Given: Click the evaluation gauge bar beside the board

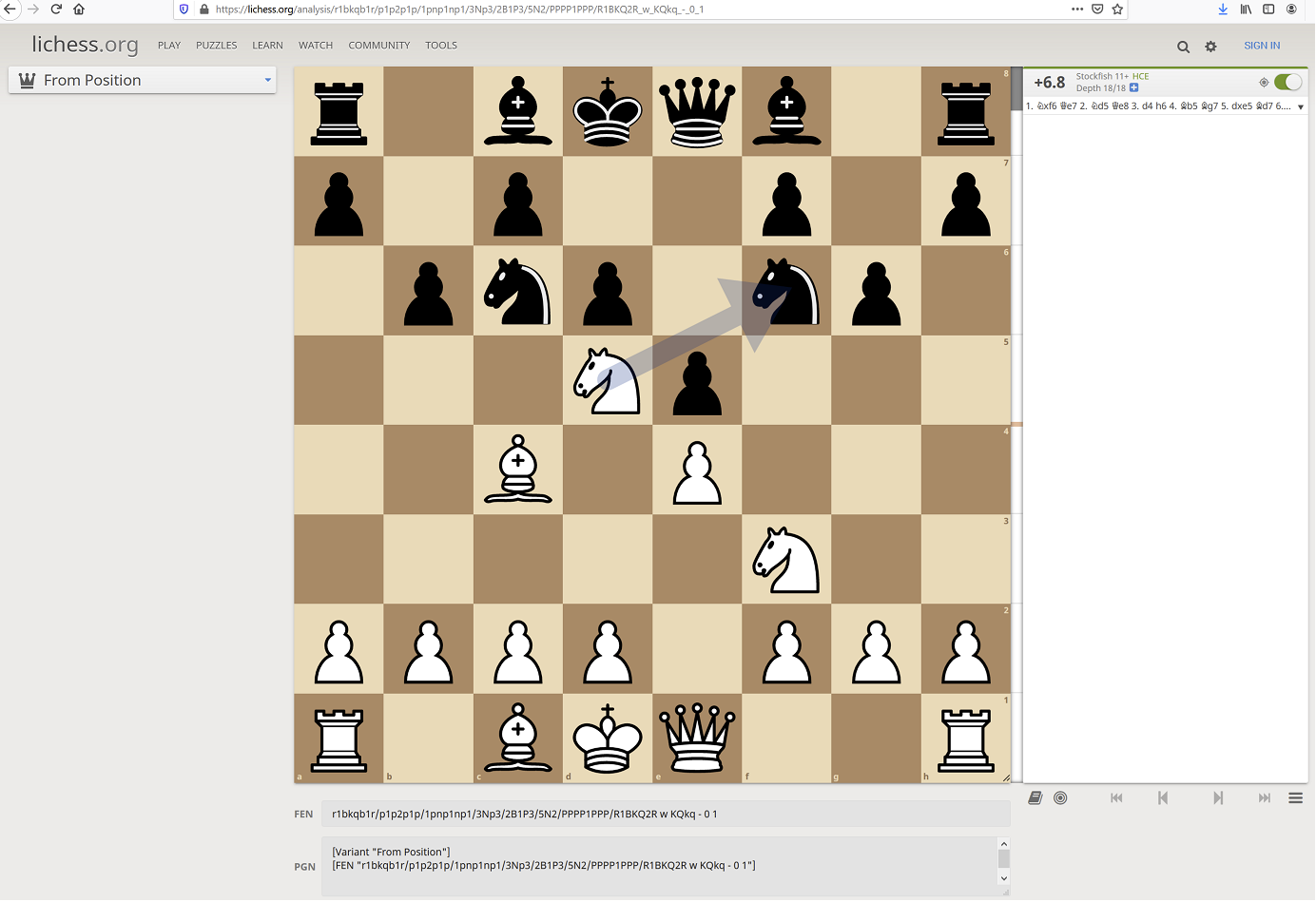Looking at the screenshot, I should [x=1016, y=425].
